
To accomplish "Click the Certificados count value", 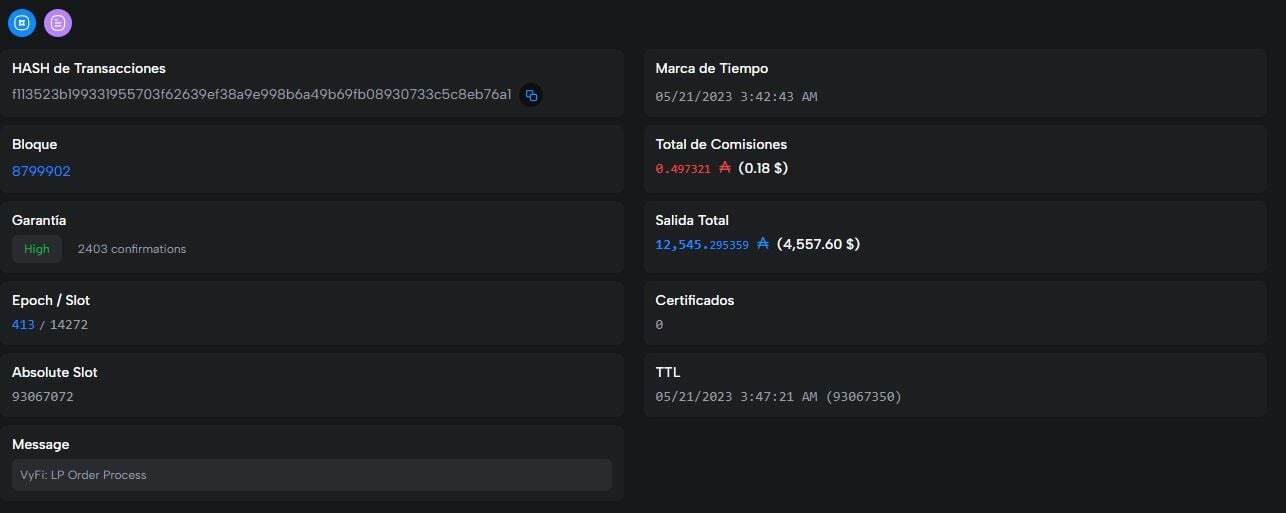I will 659,325.
